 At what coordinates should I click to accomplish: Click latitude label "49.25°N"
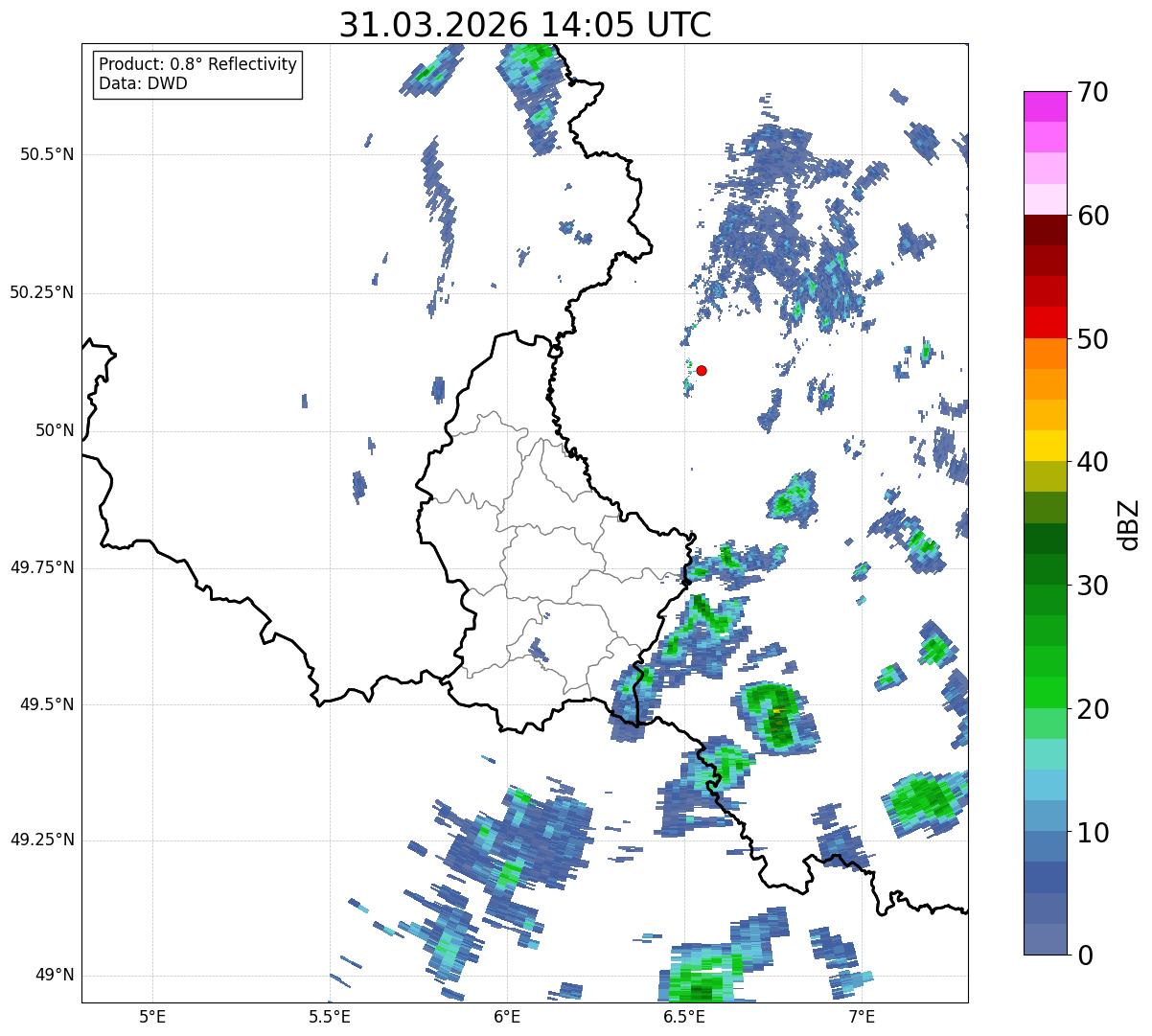tap(42, 840)
